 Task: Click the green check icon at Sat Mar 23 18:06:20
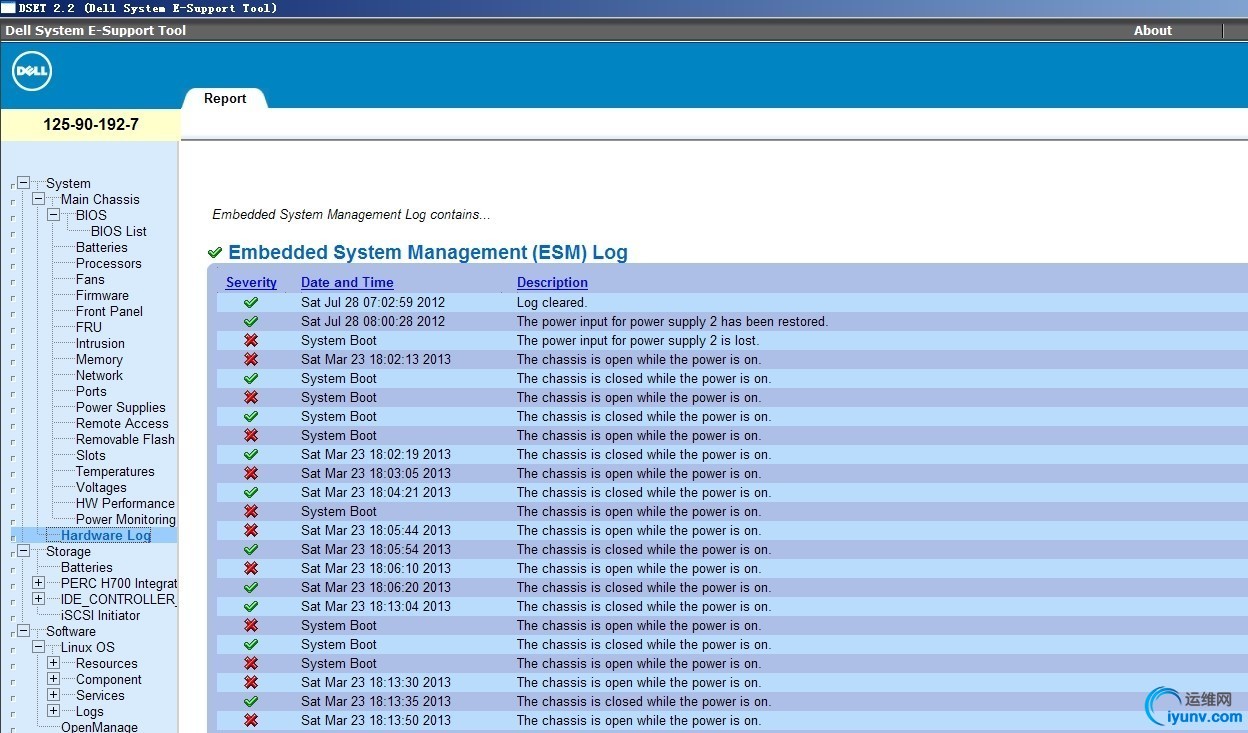pyautogui.click(x=251, y=587)
